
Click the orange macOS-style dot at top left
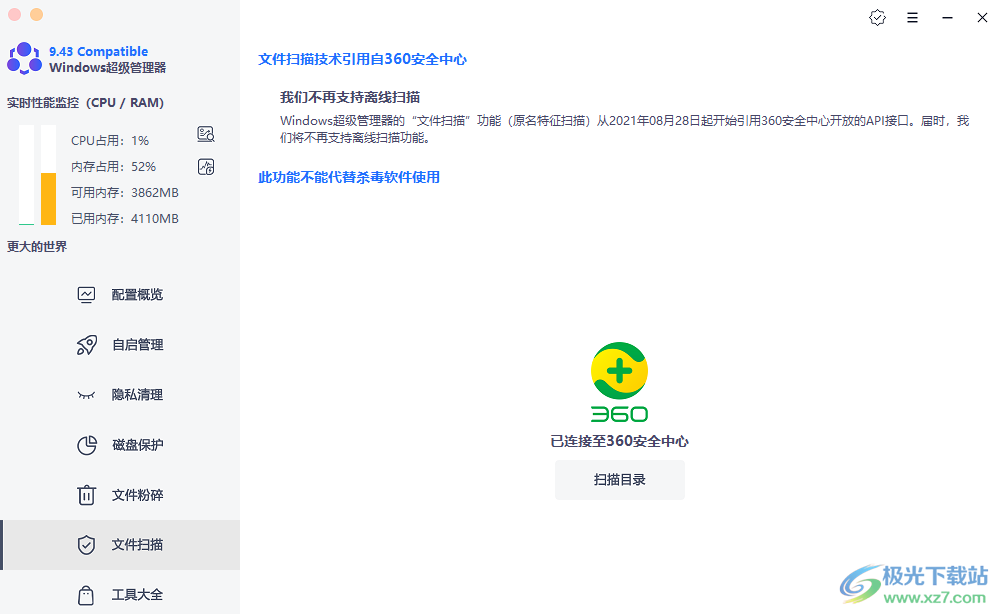36,14
